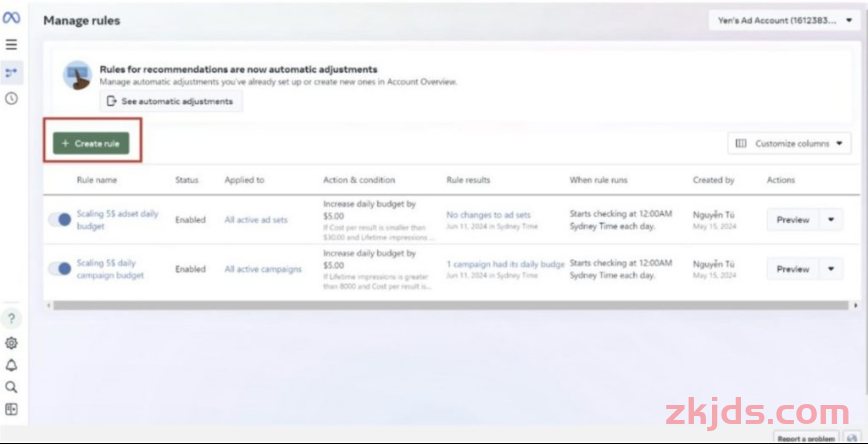This screenshot has width=868, height=444.
Task: Open the help question mark icon
Action: click(11, 318)
